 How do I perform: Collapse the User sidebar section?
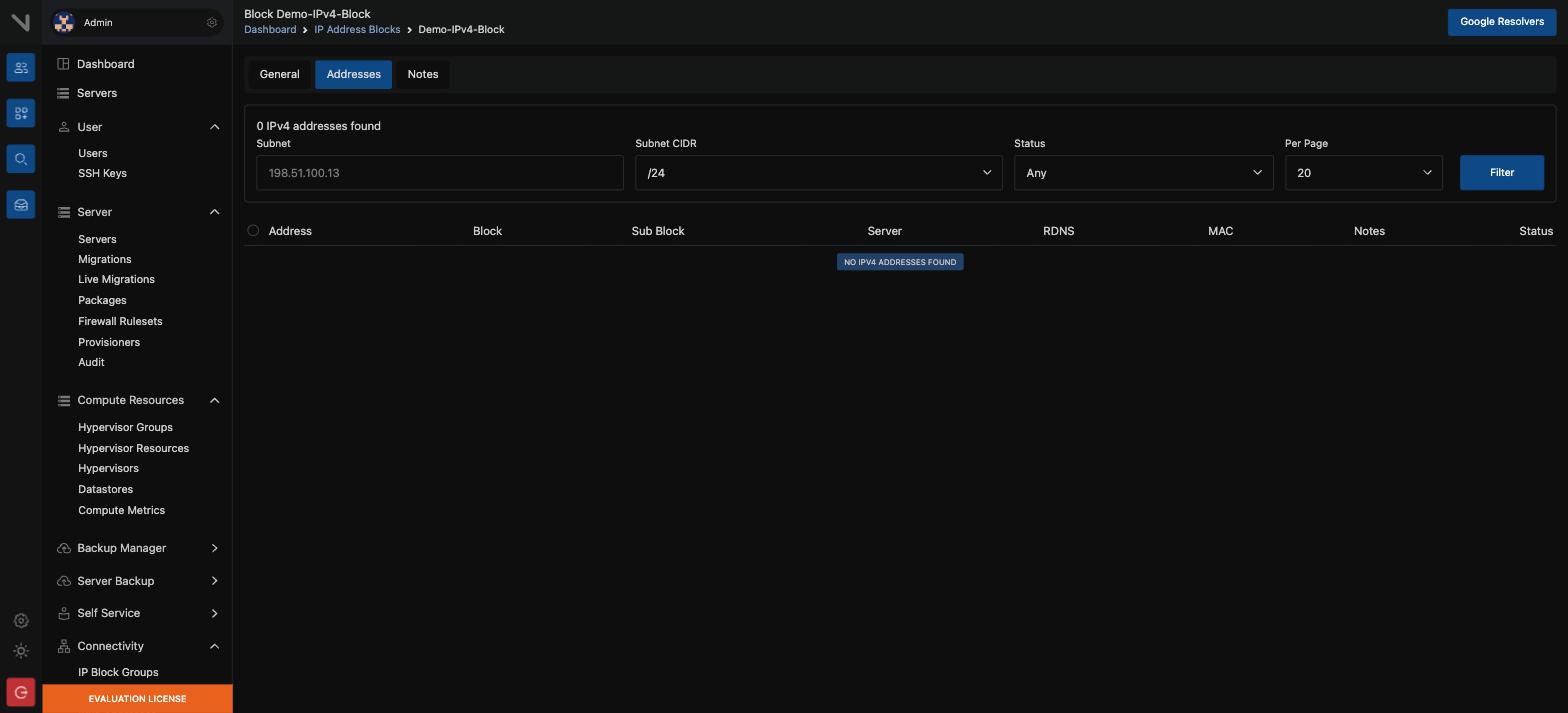coord(214,127)
